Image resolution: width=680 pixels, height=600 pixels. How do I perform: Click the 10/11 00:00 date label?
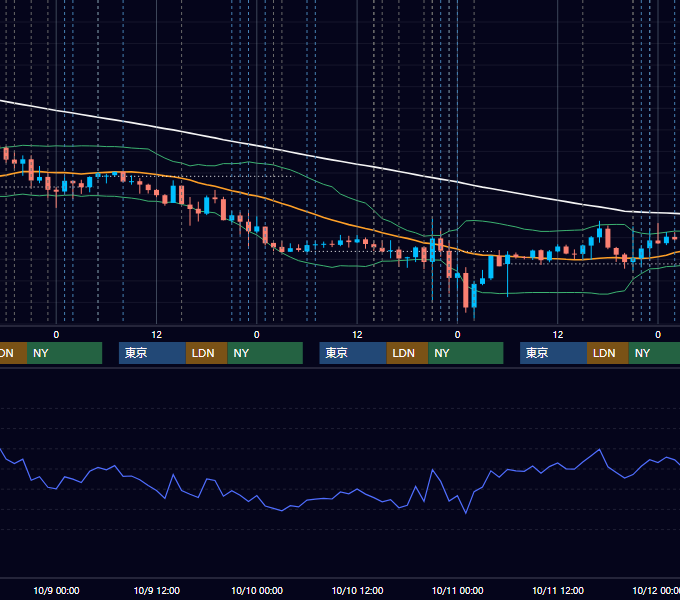[458, 590]
